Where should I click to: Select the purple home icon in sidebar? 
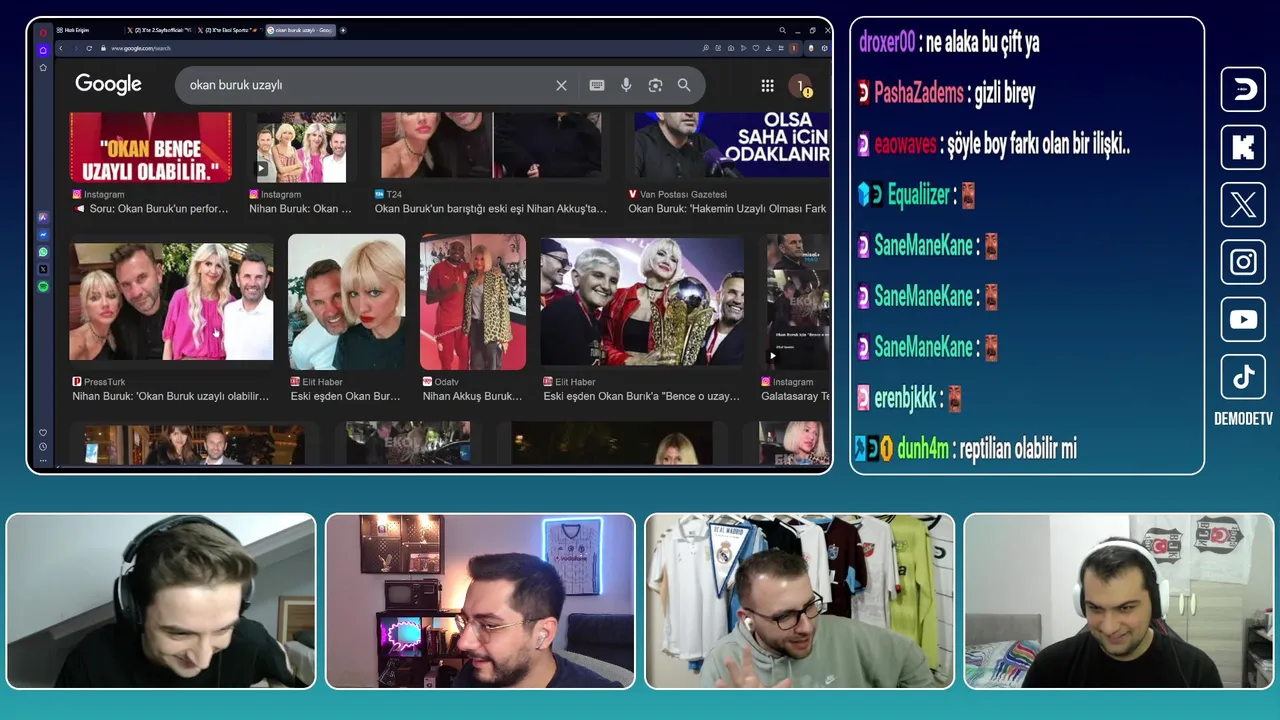(x=43, y=50)
